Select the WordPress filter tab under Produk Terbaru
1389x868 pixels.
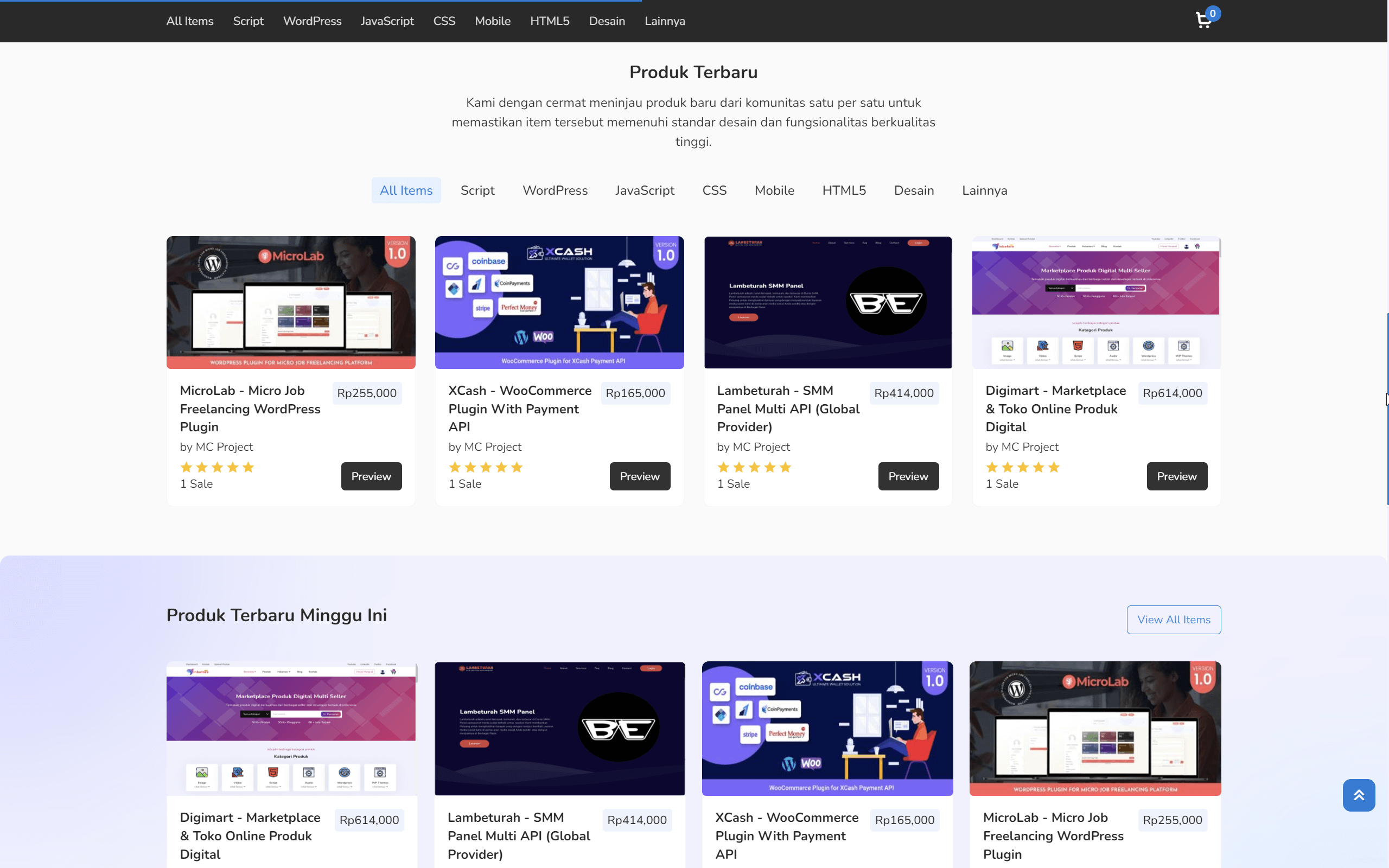tap(555, 190)
